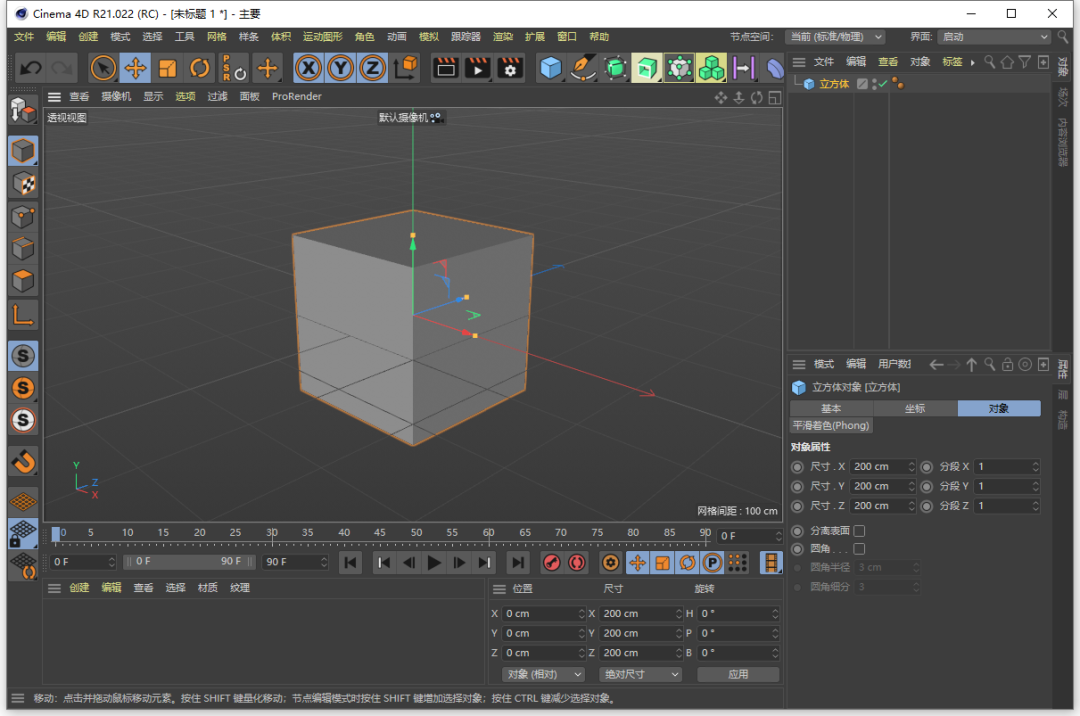The height and width of the screenshot is (716, 1080).
Task: Click the blue Cube primitive icon
Action: click(x=550, y=68)
